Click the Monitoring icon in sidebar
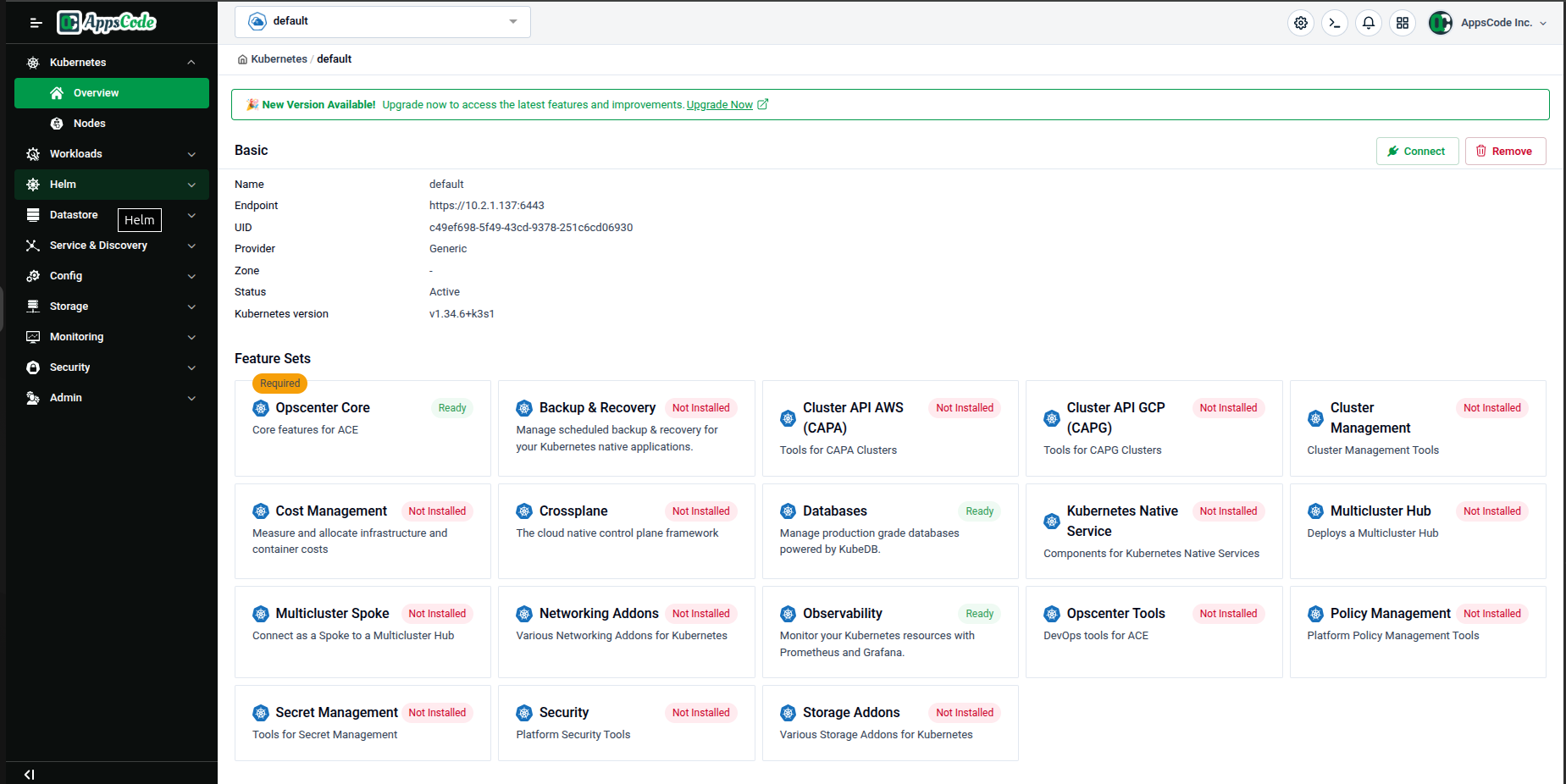This screenshot has height=784, width=1566. (x=32, y=337)
